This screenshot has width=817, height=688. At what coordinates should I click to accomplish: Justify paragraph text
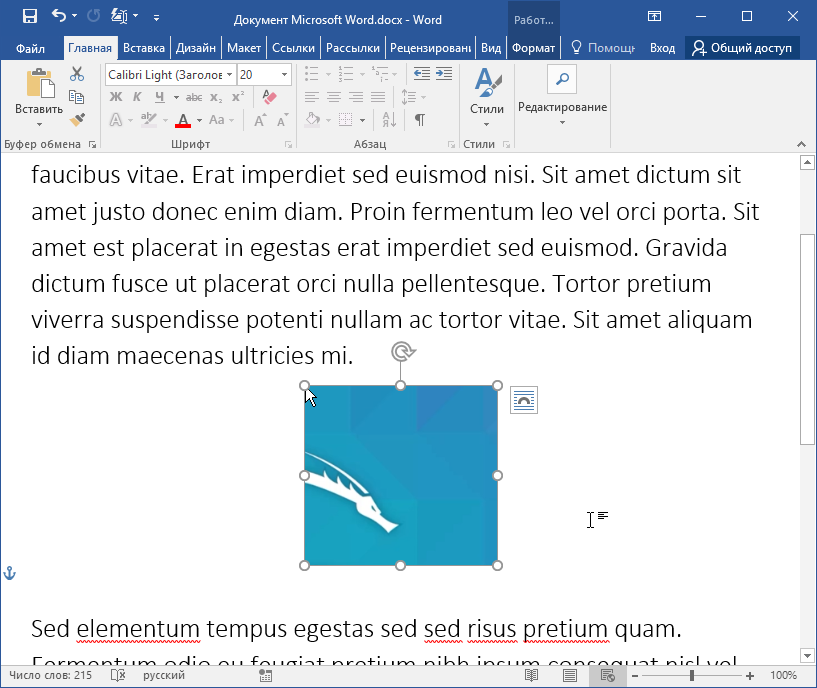tap(378, 97)
